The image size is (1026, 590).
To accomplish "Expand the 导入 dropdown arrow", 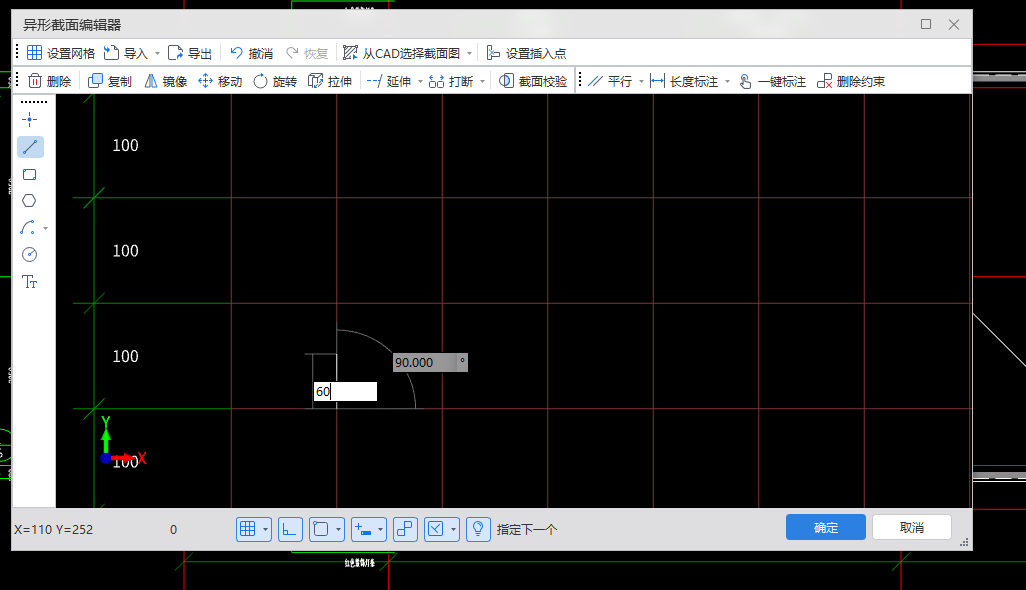I will click(x=157, y=54).
